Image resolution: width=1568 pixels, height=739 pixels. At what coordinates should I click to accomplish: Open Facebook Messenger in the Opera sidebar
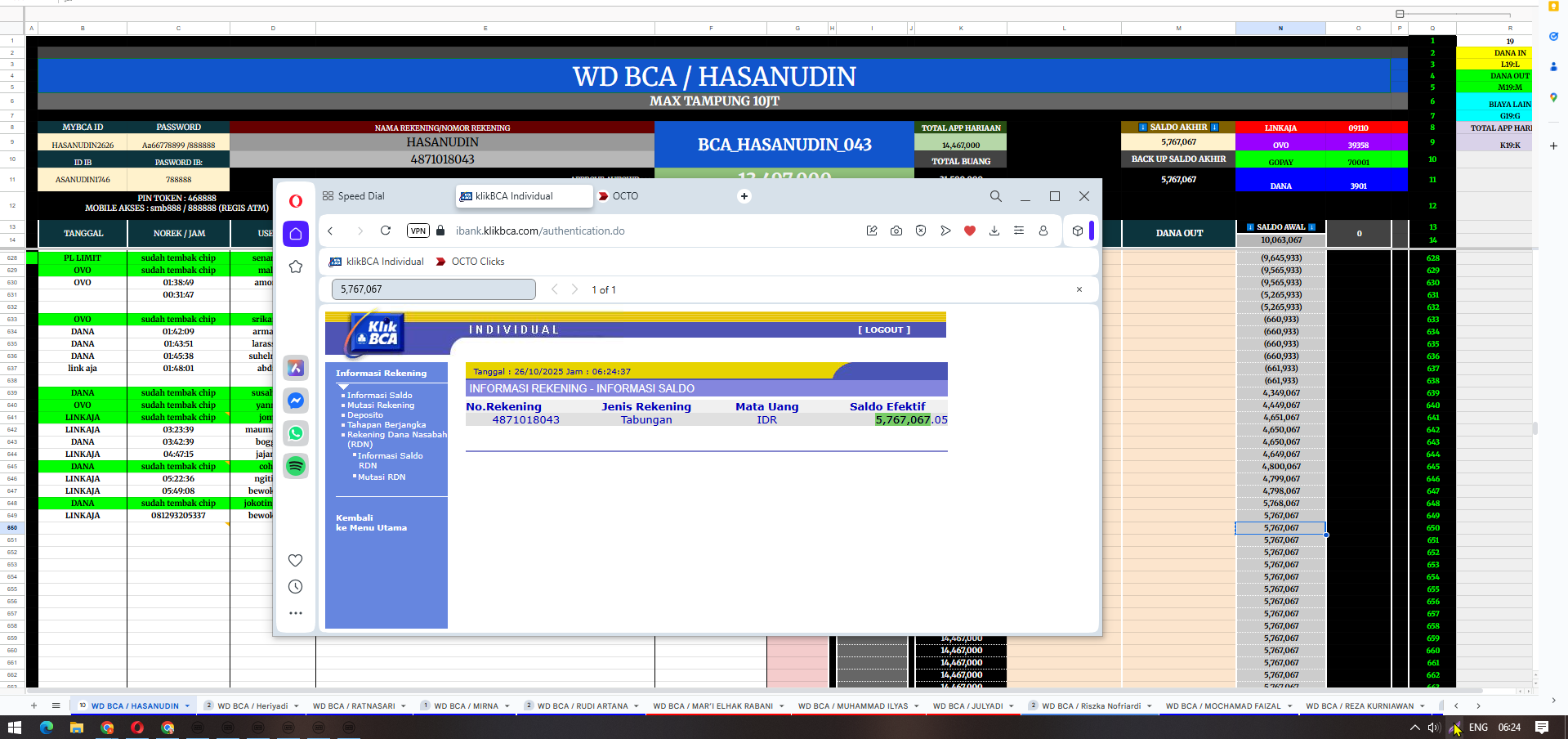click(296, 401)
